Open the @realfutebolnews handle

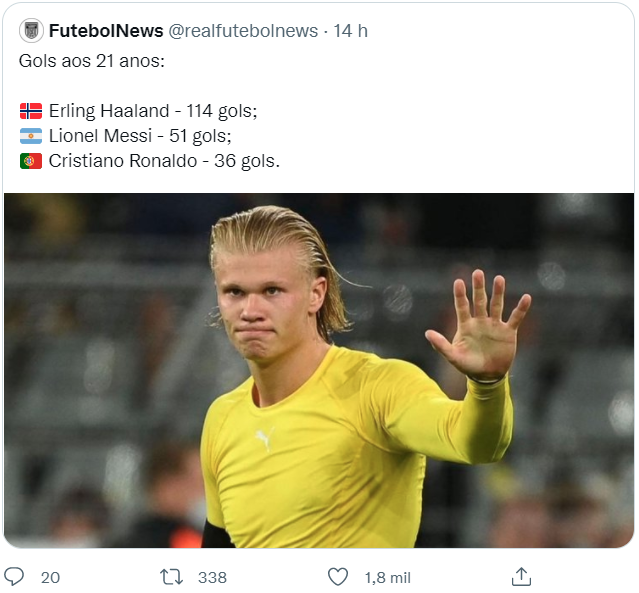tap(242, 31)
